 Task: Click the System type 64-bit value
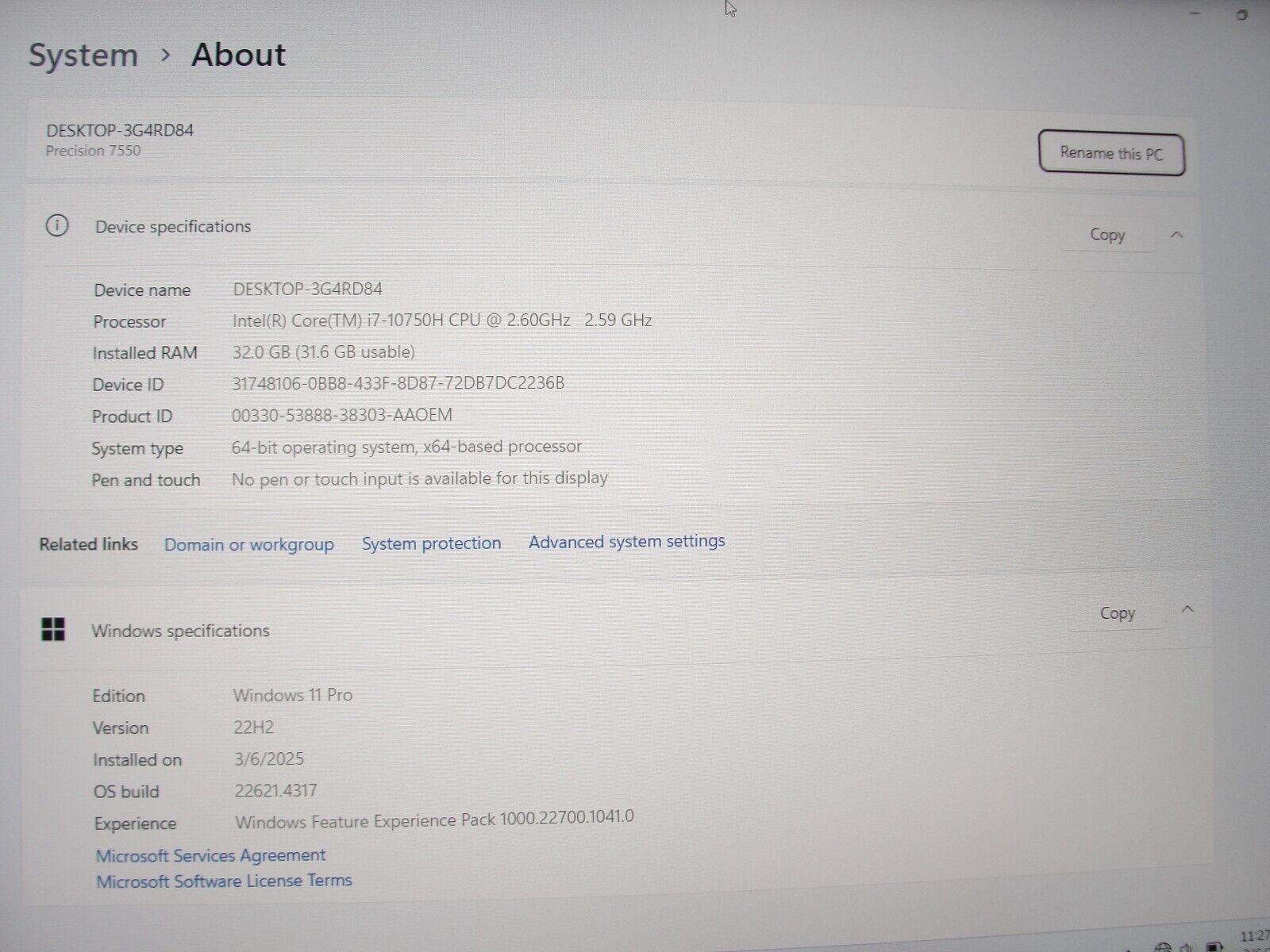point(406,447)
